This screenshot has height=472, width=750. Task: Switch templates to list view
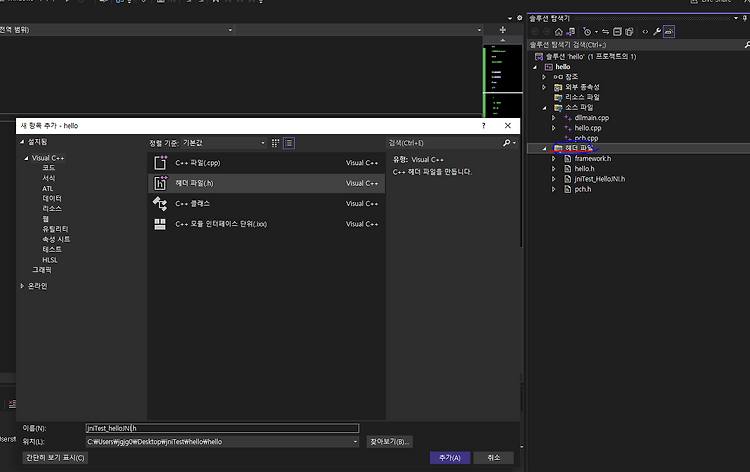point(289,143)
